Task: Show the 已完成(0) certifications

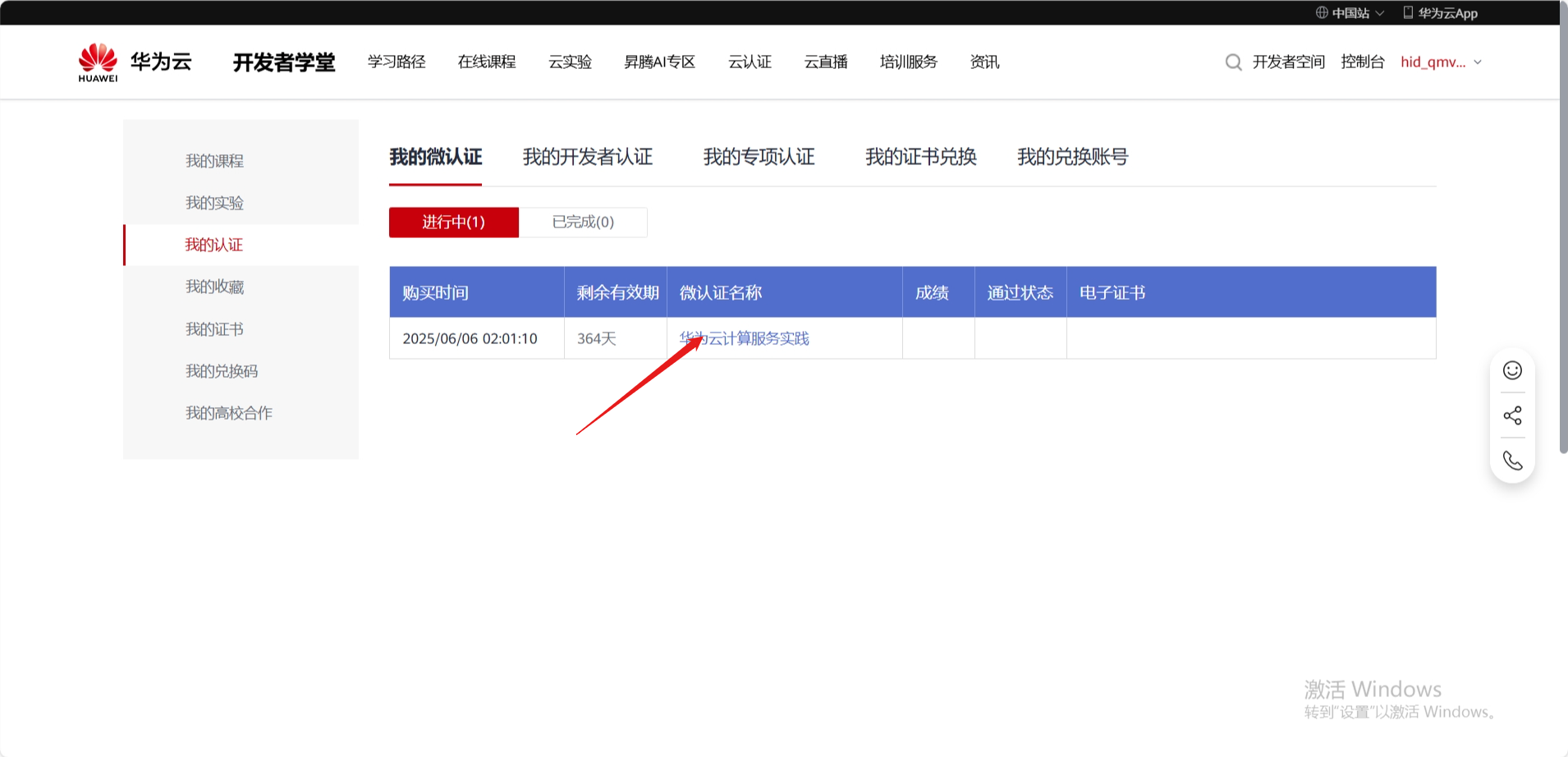Action: pos(583,223)
